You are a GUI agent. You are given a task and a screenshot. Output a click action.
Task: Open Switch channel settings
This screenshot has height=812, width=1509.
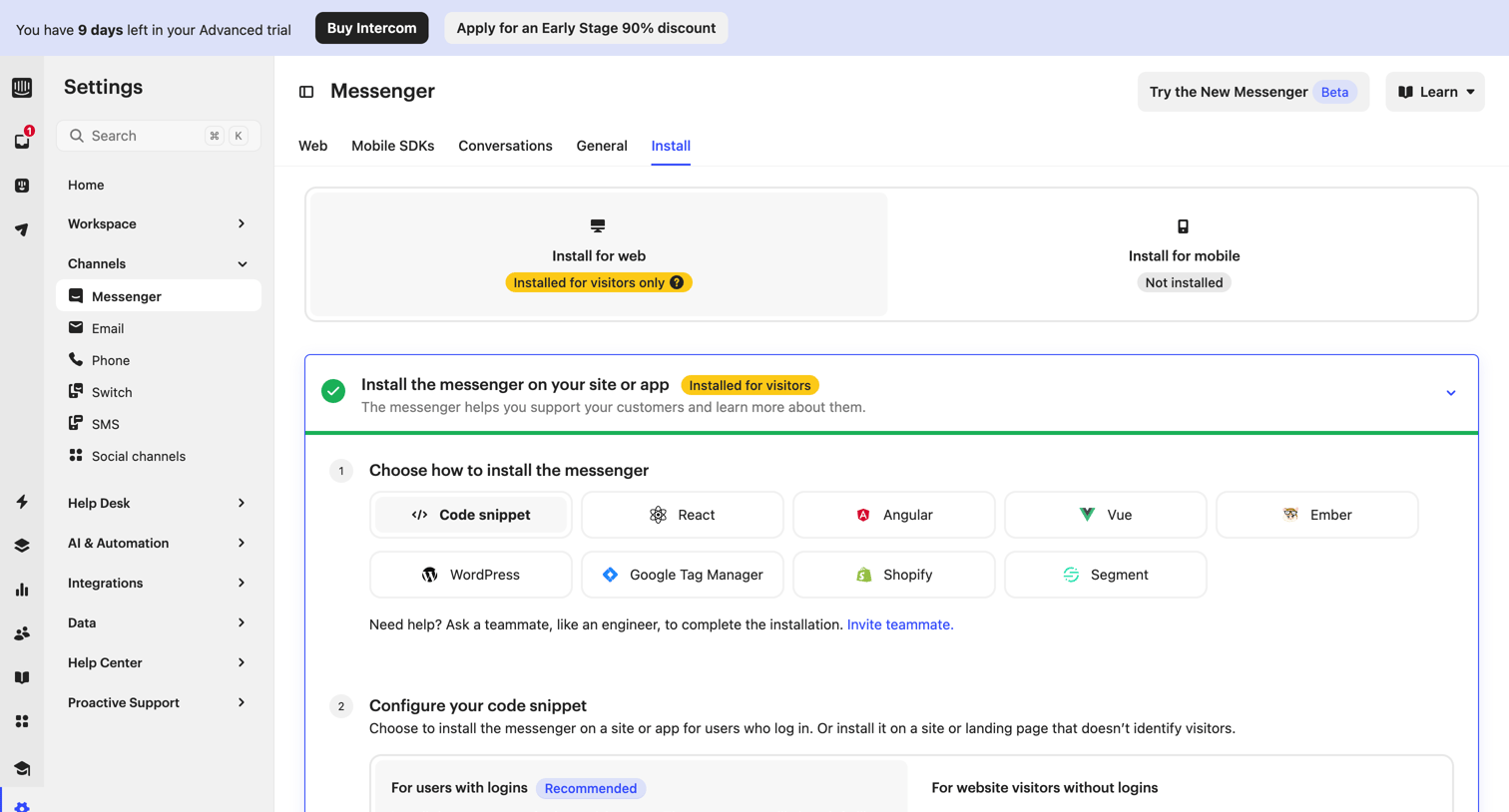tap(159, 392)
